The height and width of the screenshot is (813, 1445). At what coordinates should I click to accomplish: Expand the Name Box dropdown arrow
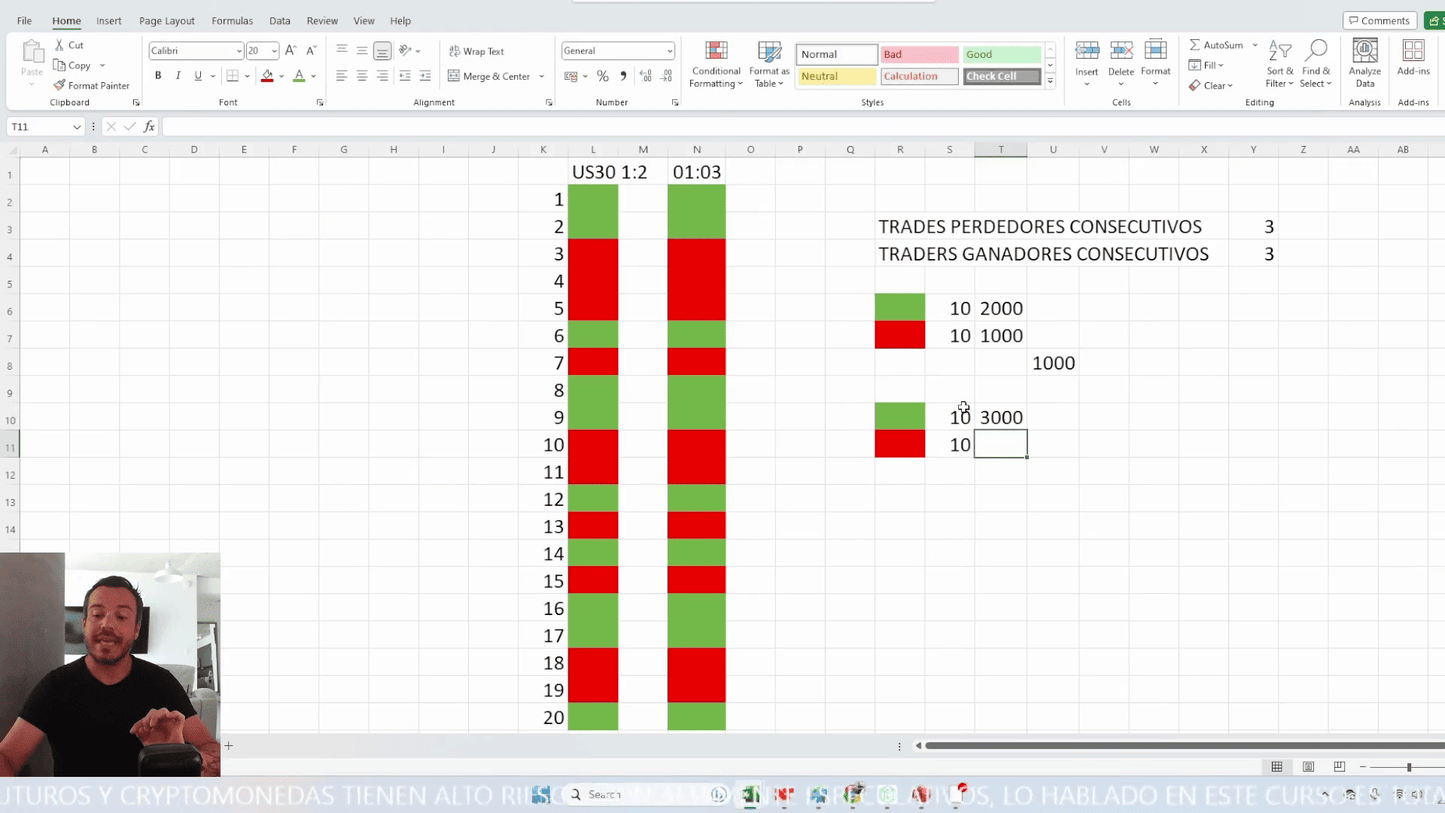pyautogui.click(x=76, y=127)
